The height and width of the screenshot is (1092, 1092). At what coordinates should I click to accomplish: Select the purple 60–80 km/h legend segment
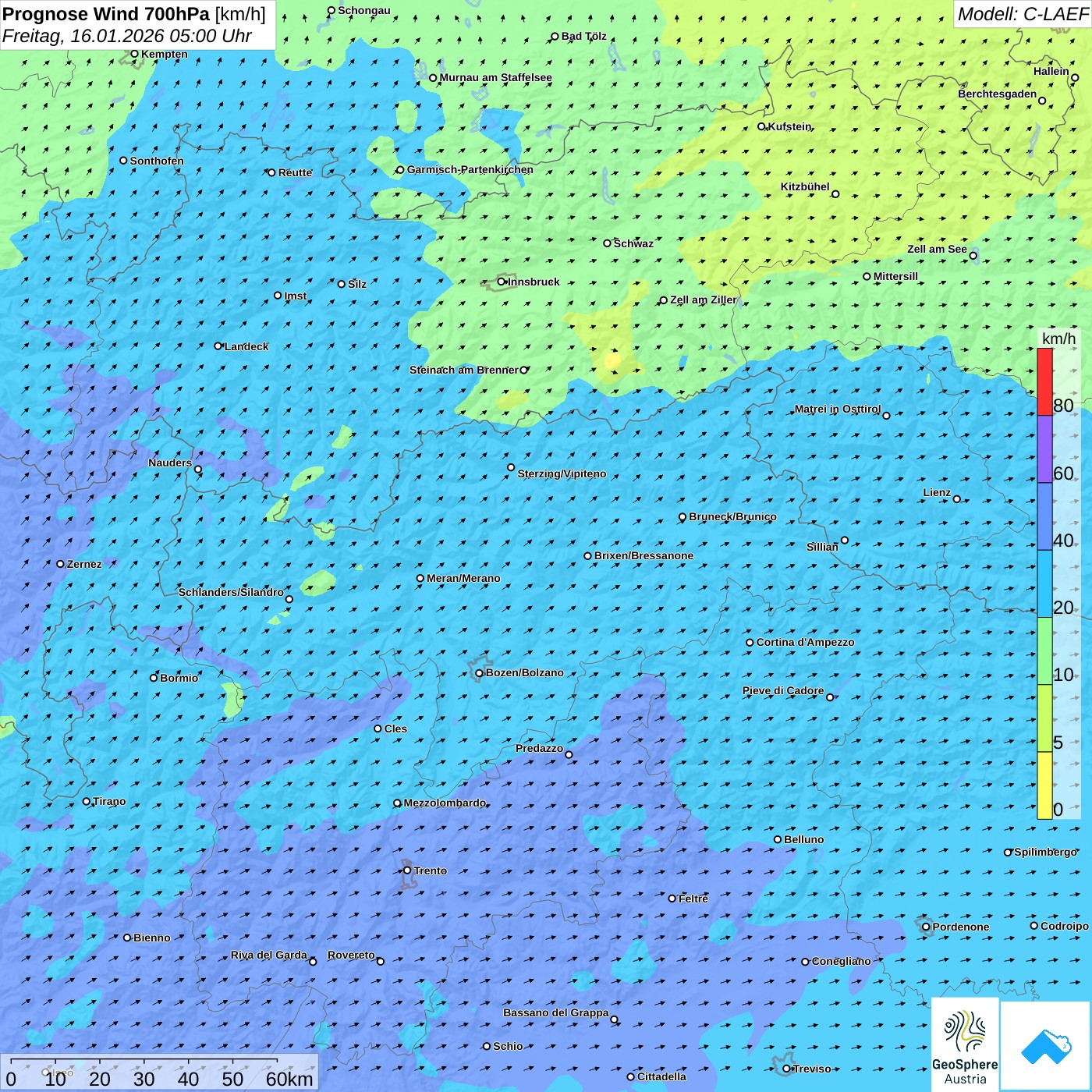coord(1044,449)
